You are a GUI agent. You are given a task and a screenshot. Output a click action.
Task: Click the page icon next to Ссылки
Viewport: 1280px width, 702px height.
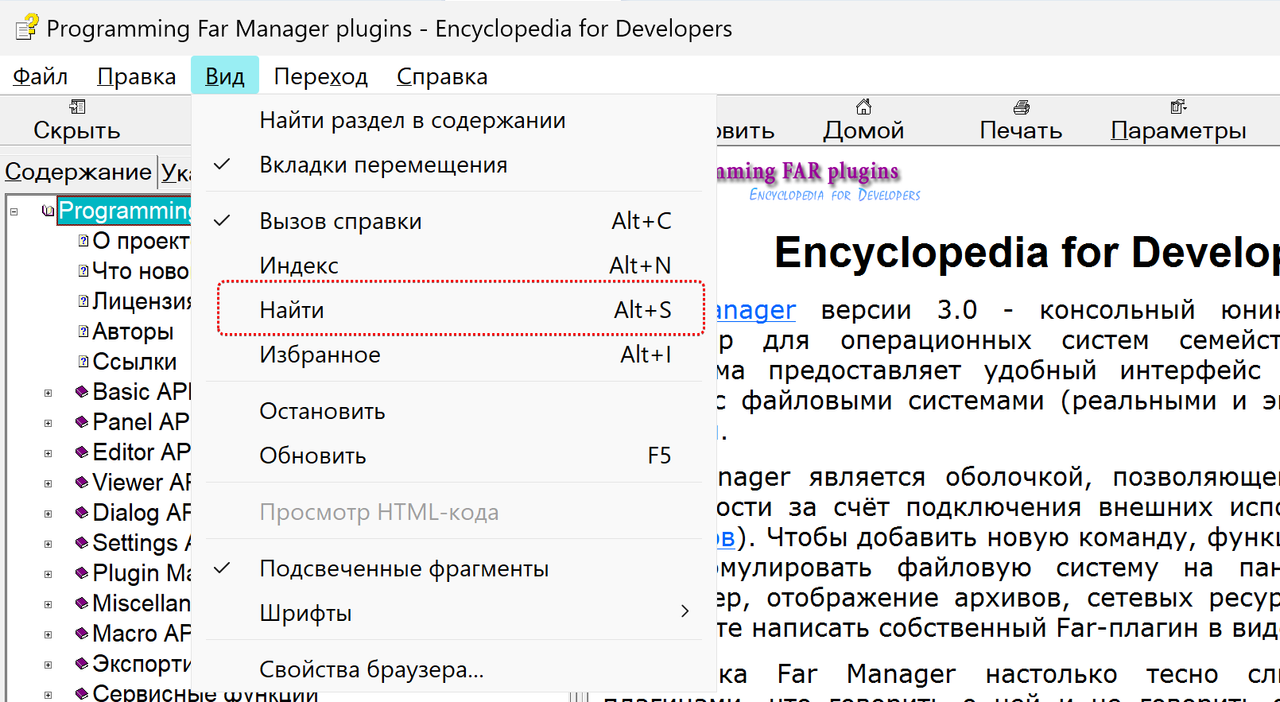[x=84, y=362]
